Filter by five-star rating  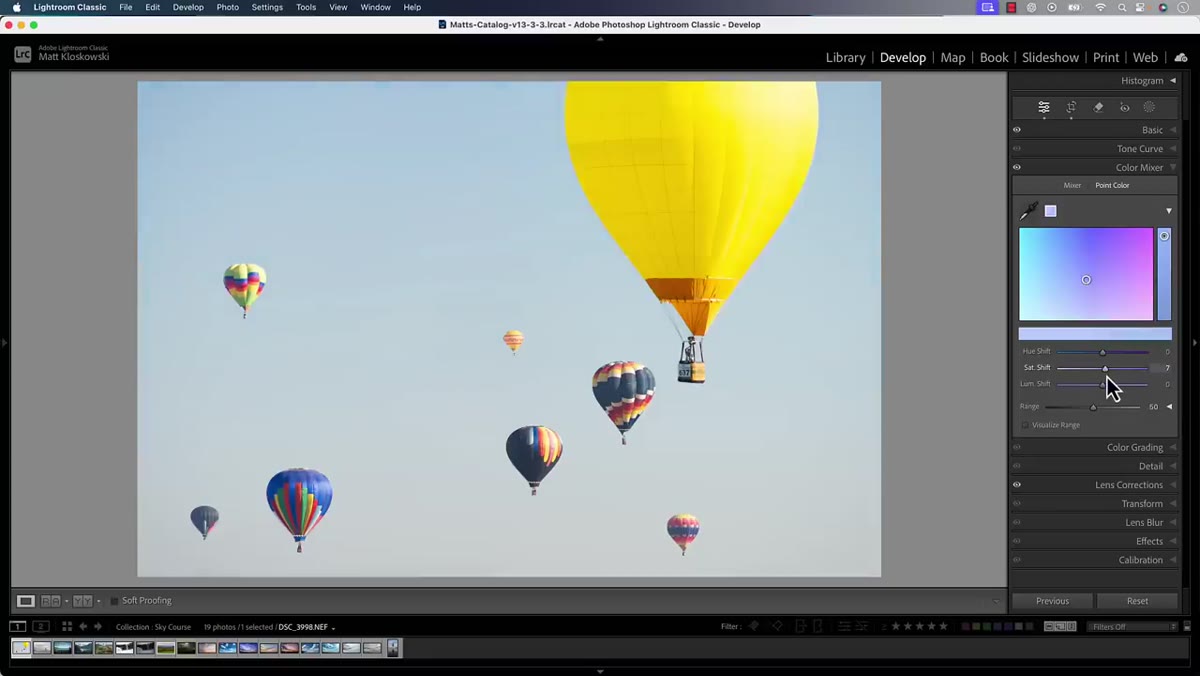click(943, 626)
